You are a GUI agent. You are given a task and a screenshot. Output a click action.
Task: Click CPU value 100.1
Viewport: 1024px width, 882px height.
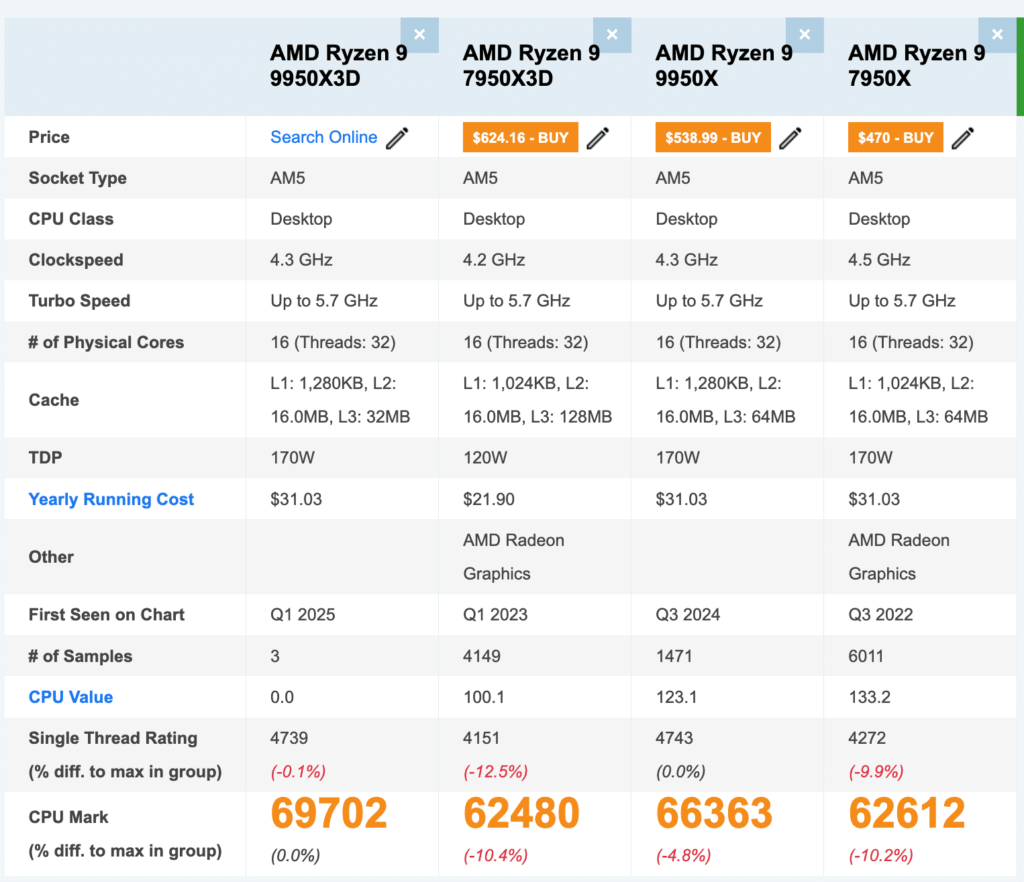tap(483, 697)
